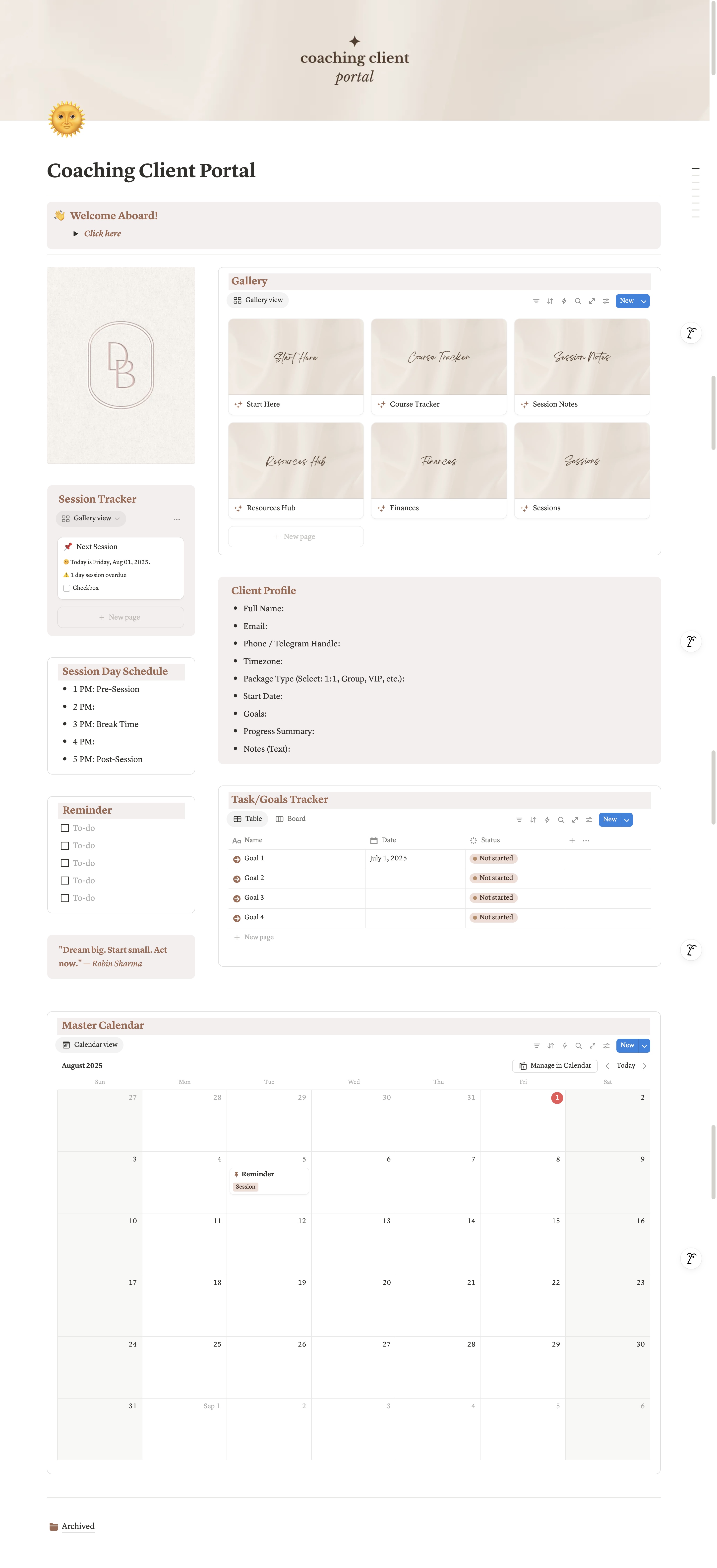Click Manage in Calendar button
Screen dimensions: 717x1568
(554, 1066)
